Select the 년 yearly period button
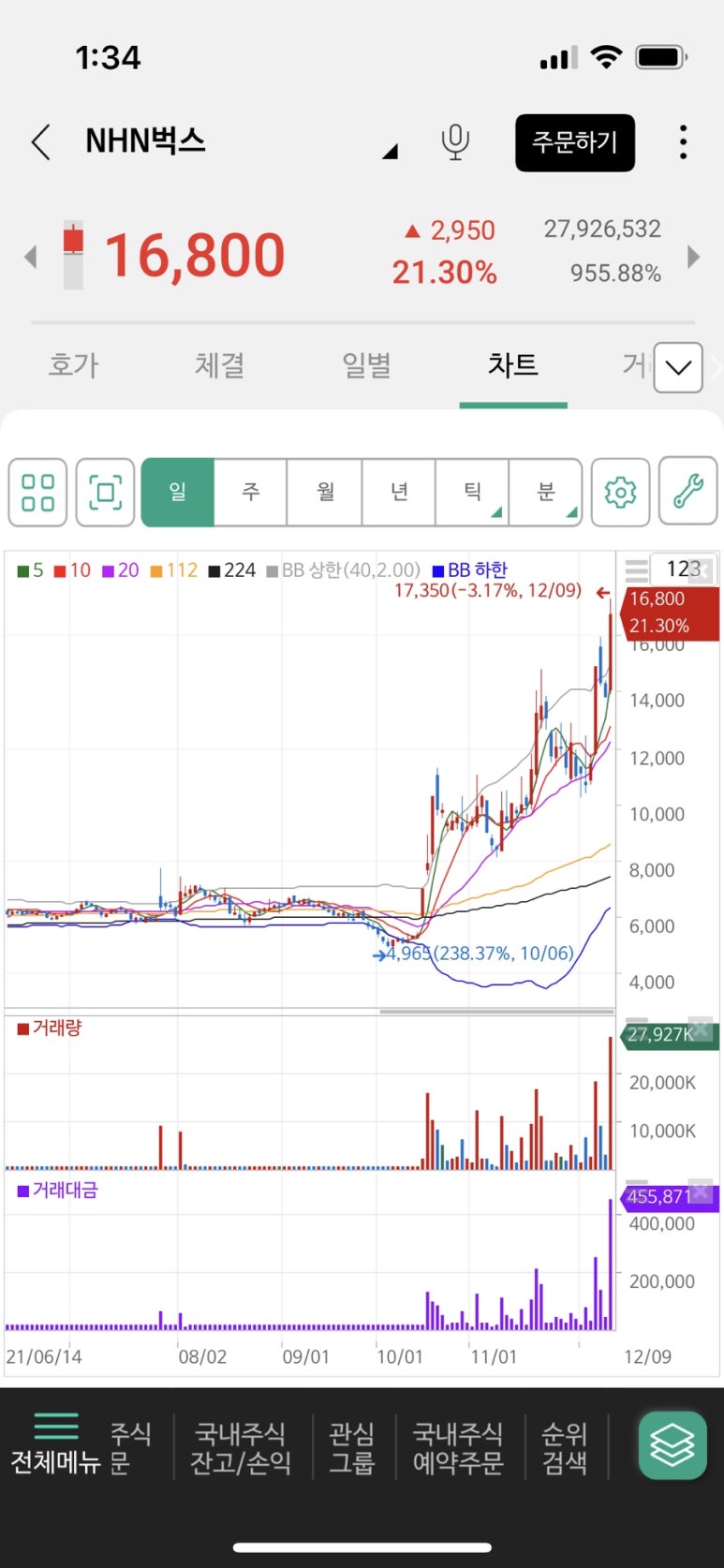The width and height of the screenshot is (724, 1568). point(399,492)
